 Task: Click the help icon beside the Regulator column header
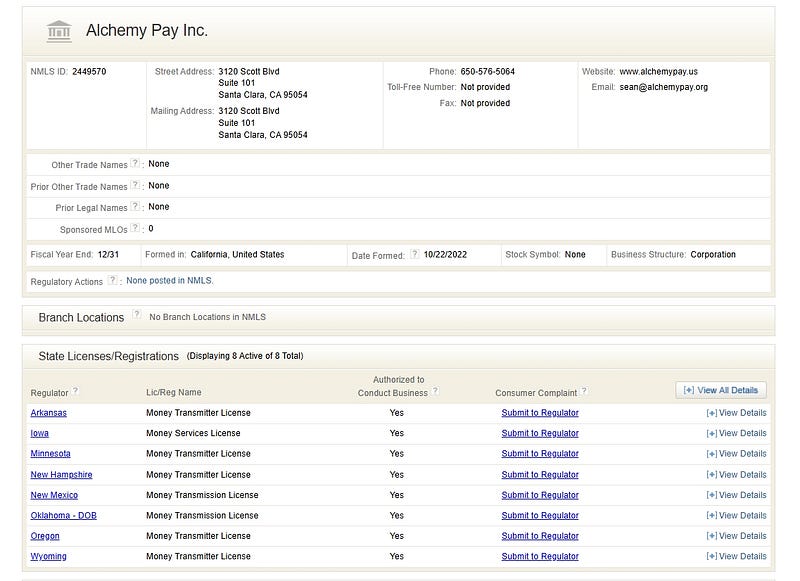(76, 391)
